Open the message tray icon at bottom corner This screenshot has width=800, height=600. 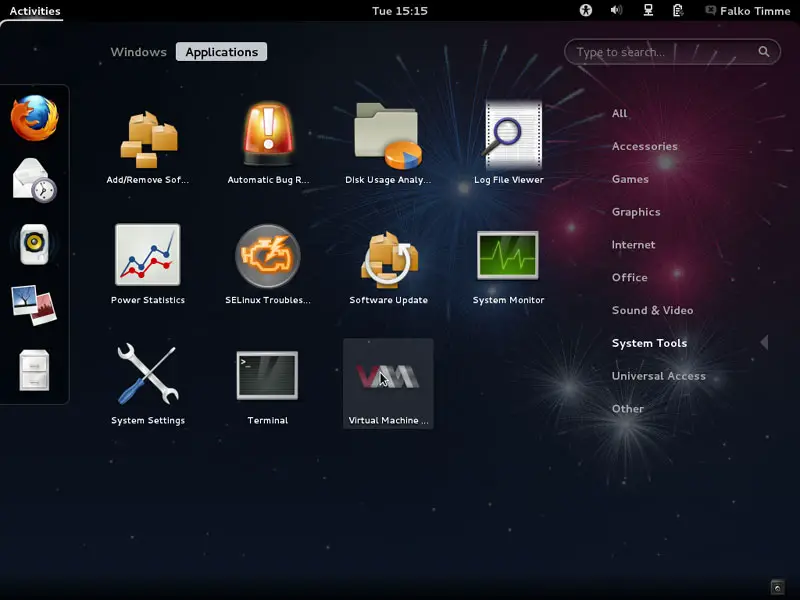tap(777, 587)
